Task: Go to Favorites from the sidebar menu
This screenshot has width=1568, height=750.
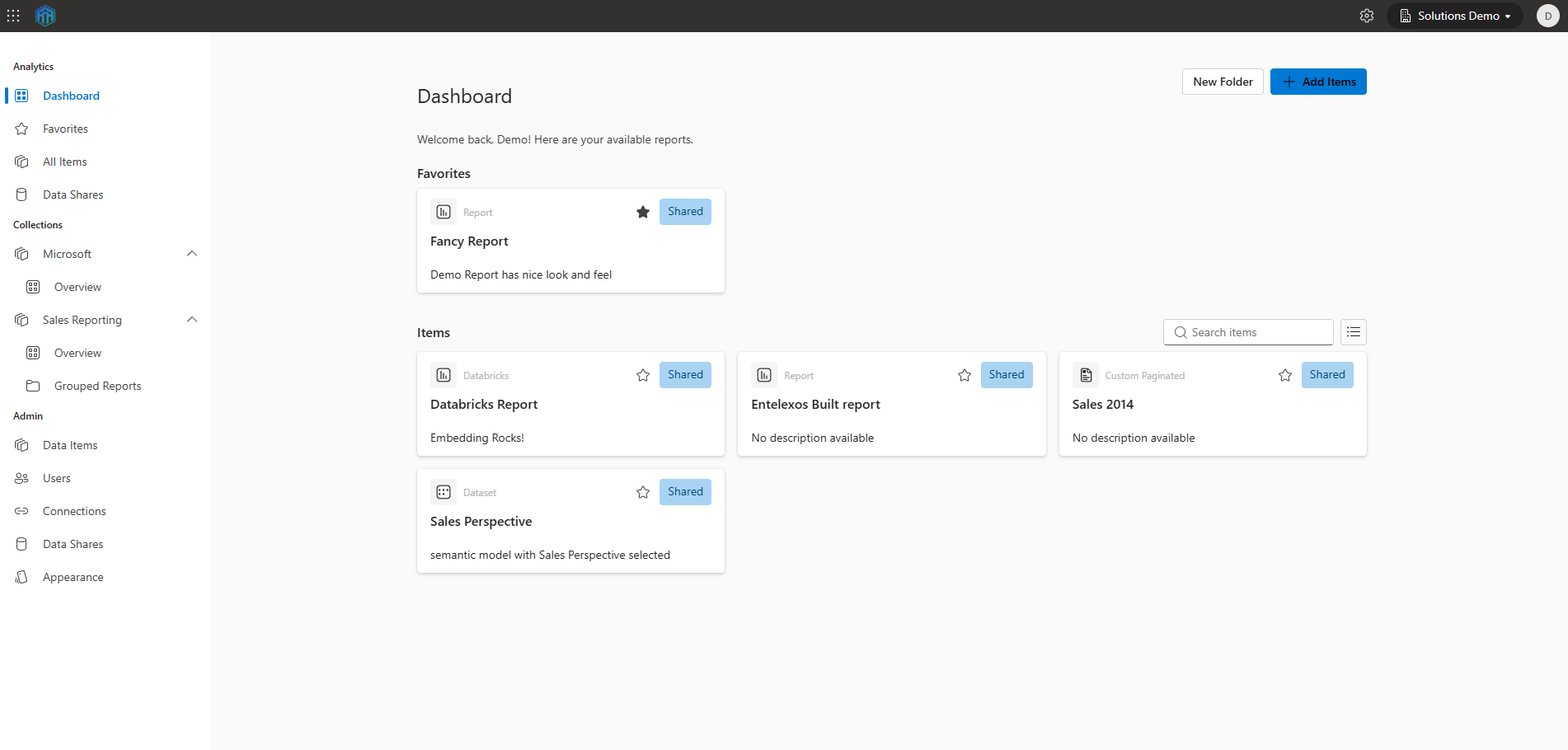Action: coord(64,128)
